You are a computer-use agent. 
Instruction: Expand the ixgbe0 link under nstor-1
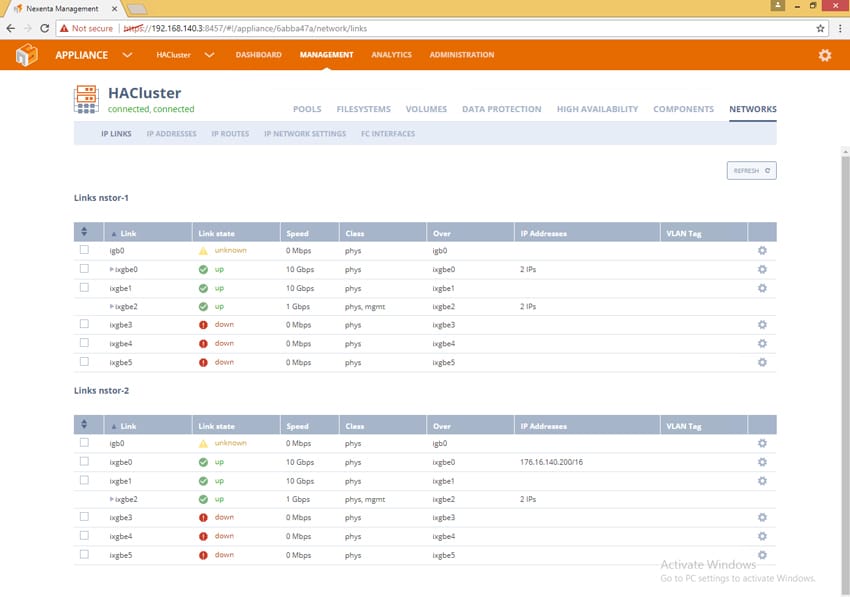pos(112,269)
